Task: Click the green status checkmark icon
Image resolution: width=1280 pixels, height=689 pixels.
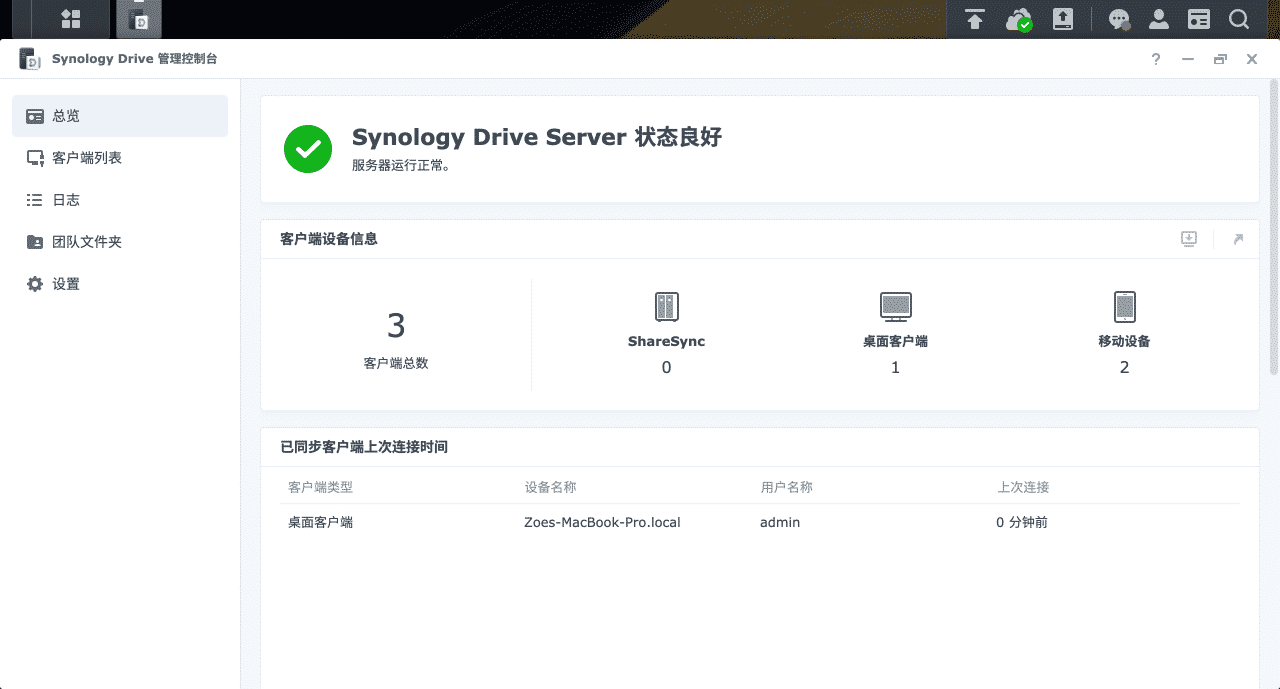Action: [308, 149]
